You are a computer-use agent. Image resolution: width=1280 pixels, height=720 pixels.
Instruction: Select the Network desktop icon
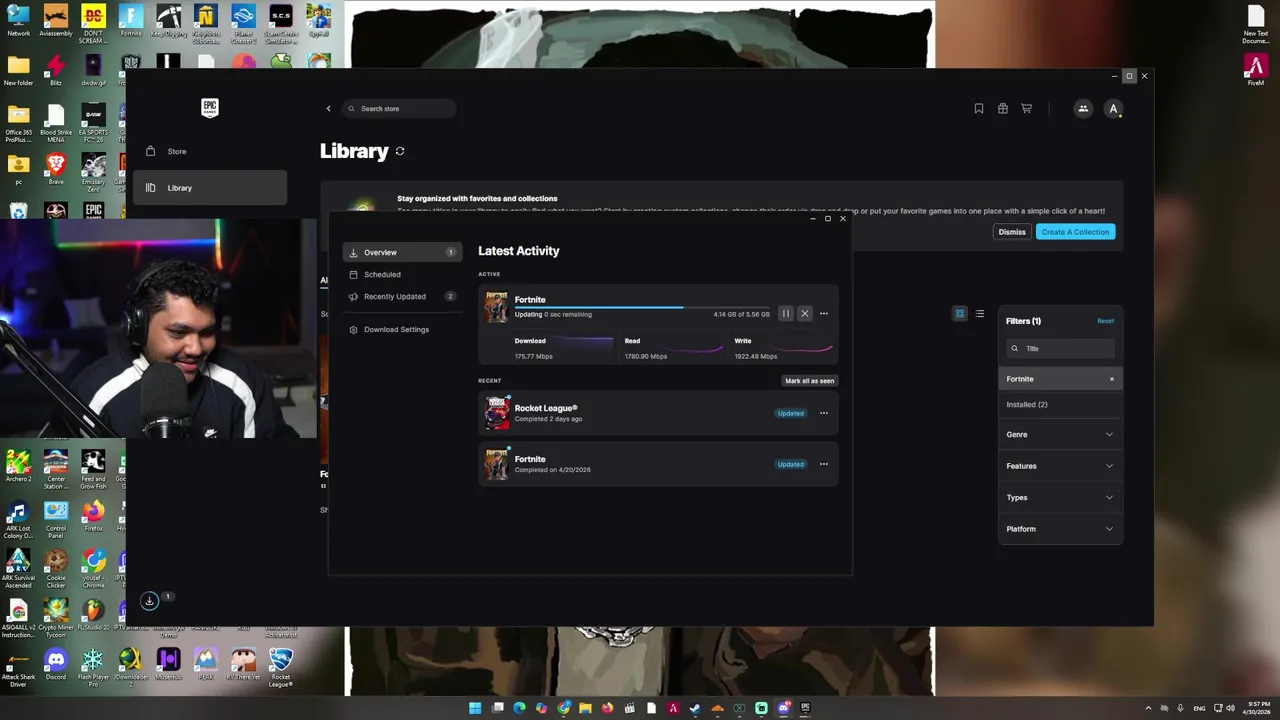pos(18,21)
